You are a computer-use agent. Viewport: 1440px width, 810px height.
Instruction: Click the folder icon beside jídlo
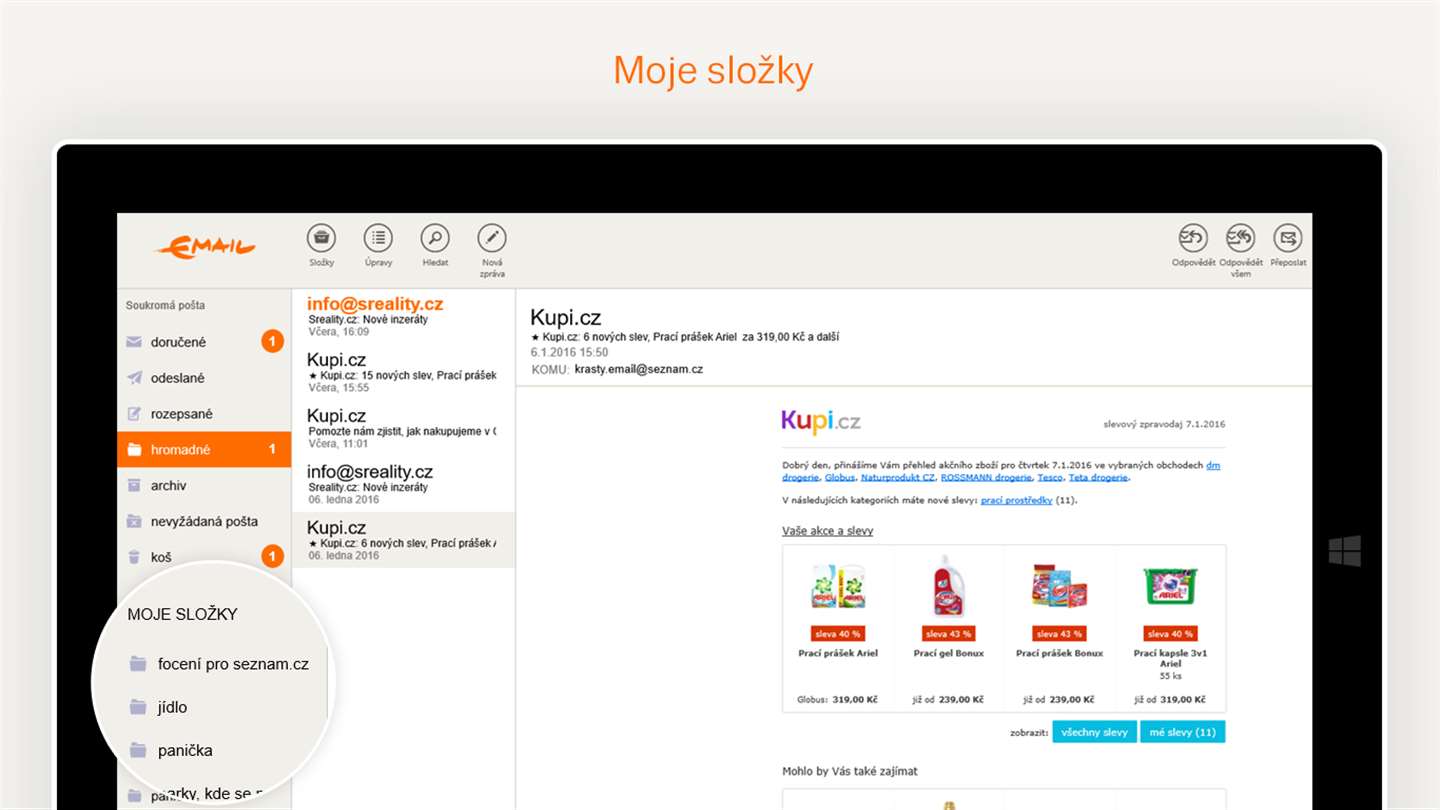coord(138,707)
